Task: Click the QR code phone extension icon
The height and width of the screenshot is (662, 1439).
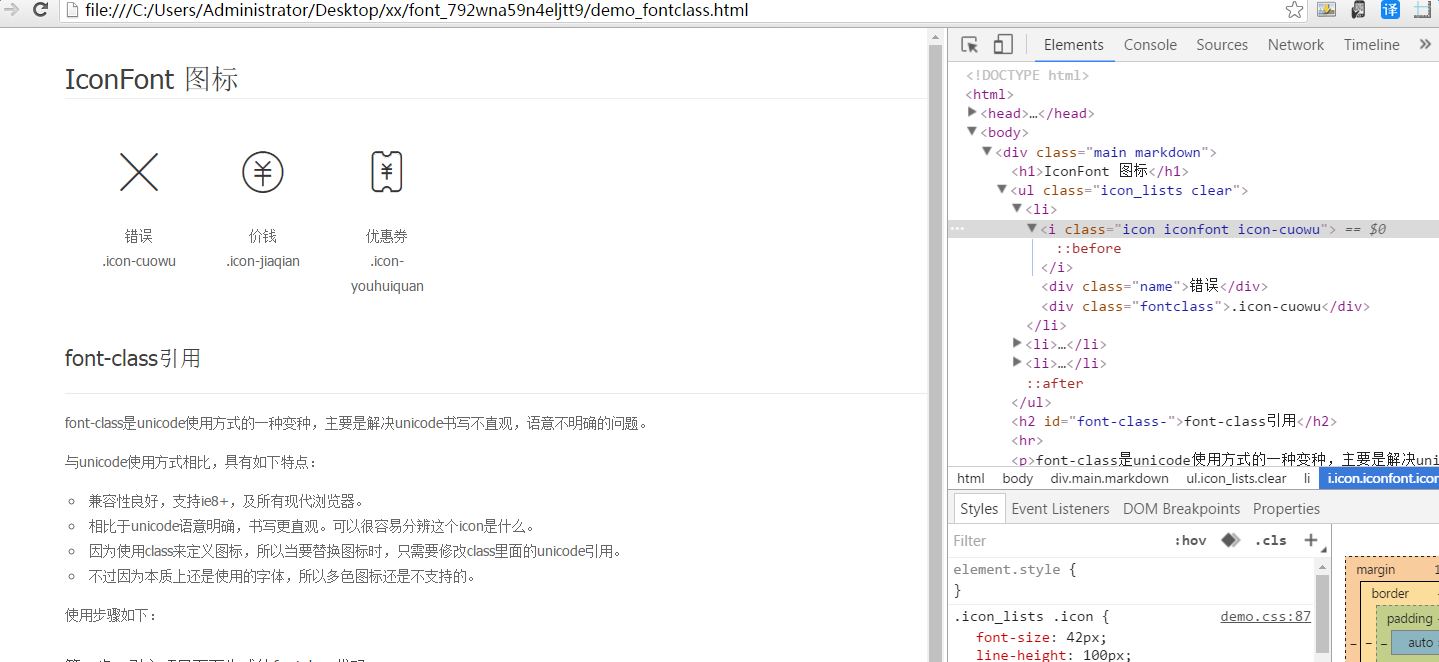Action: tap(1358, 11)
